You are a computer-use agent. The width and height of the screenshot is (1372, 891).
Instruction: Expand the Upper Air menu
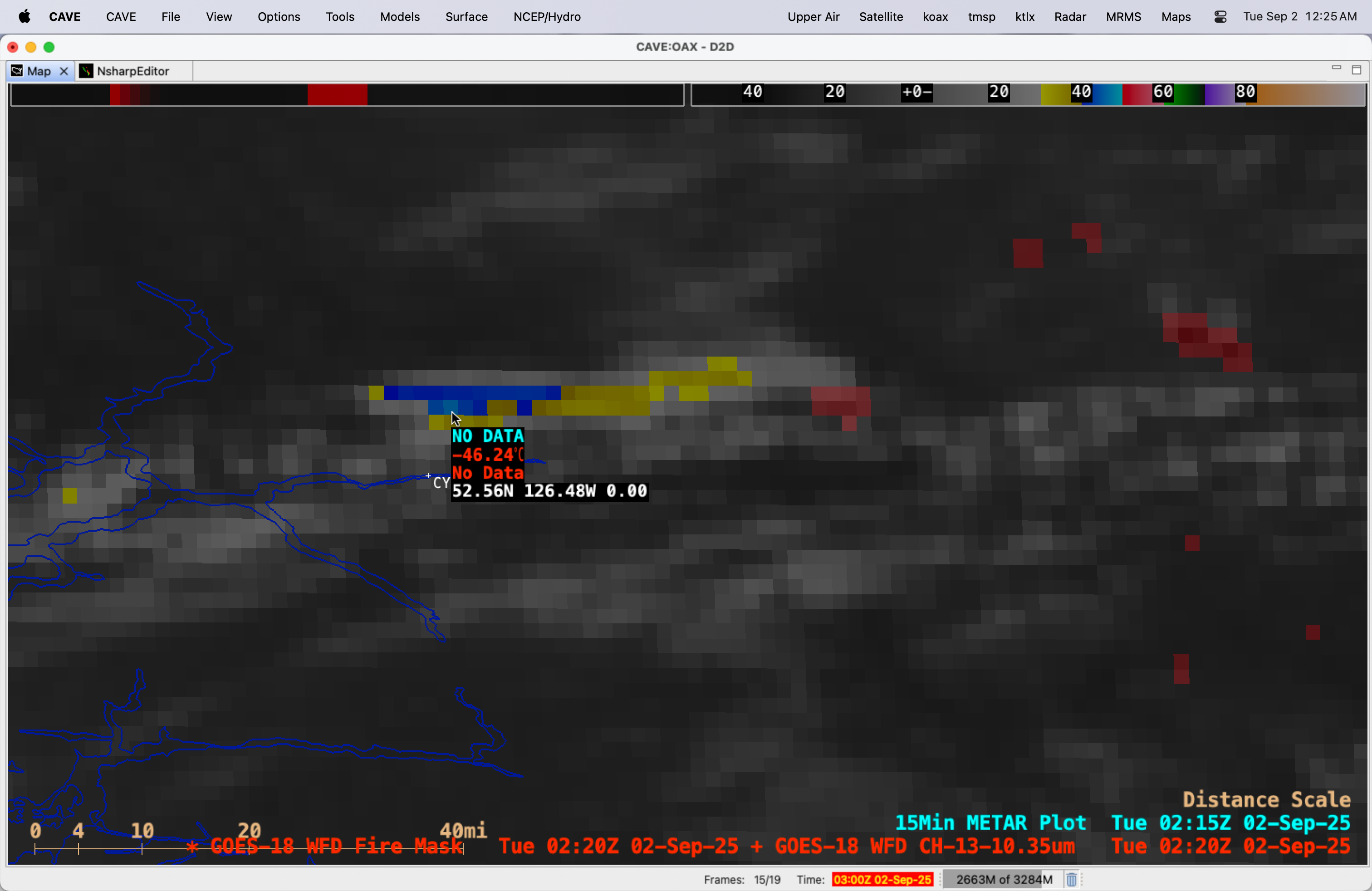pyautogui.click(x=813, y=17)
